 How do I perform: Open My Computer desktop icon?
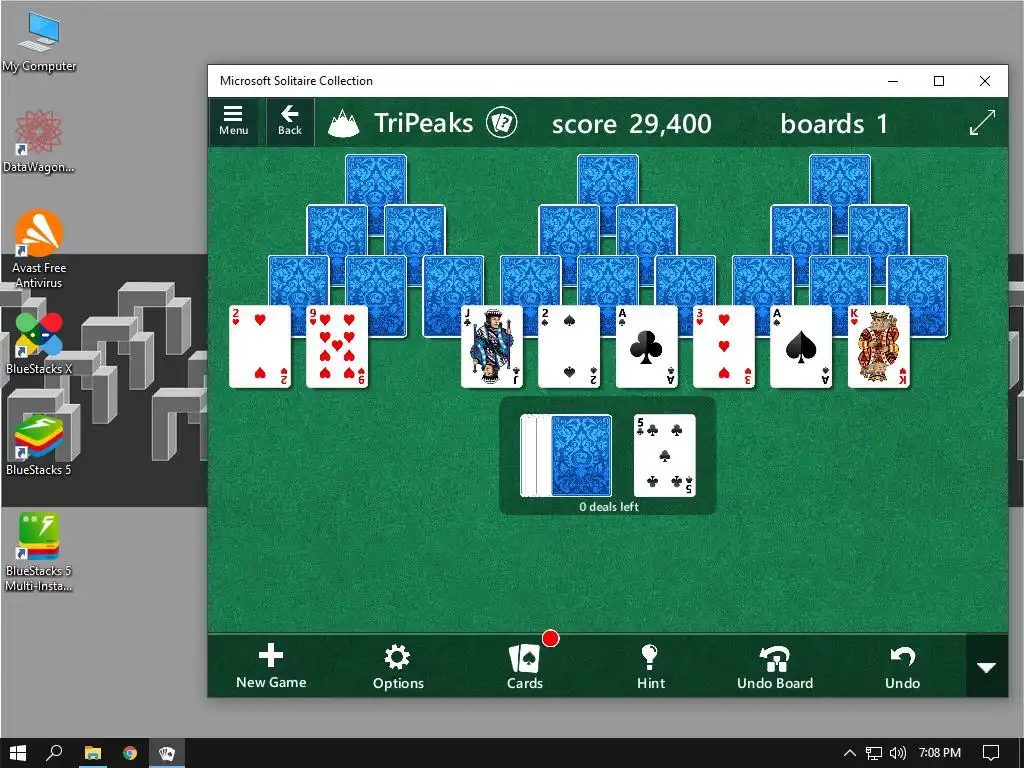point(39,41)
